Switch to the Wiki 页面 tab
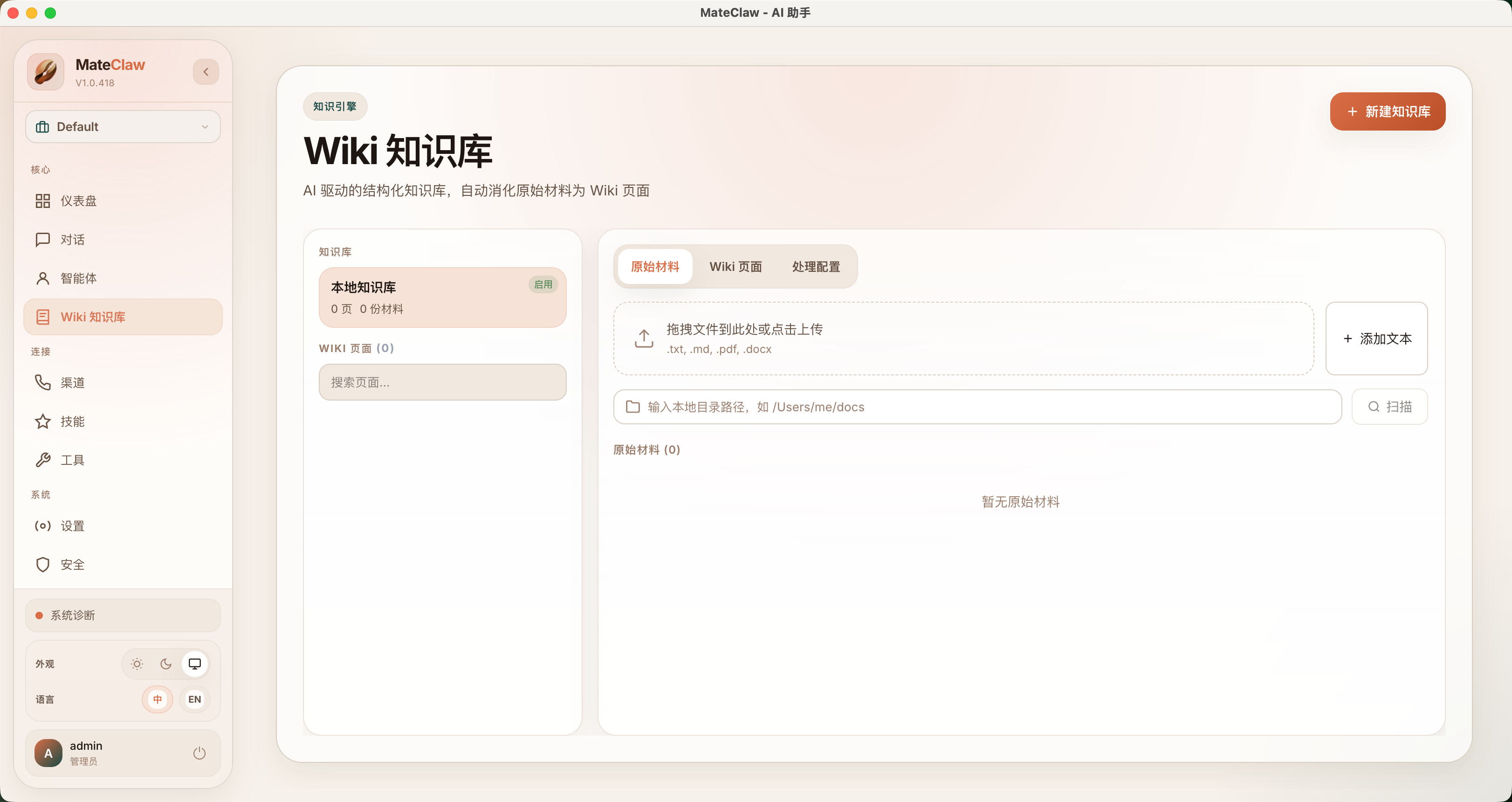 735,267
